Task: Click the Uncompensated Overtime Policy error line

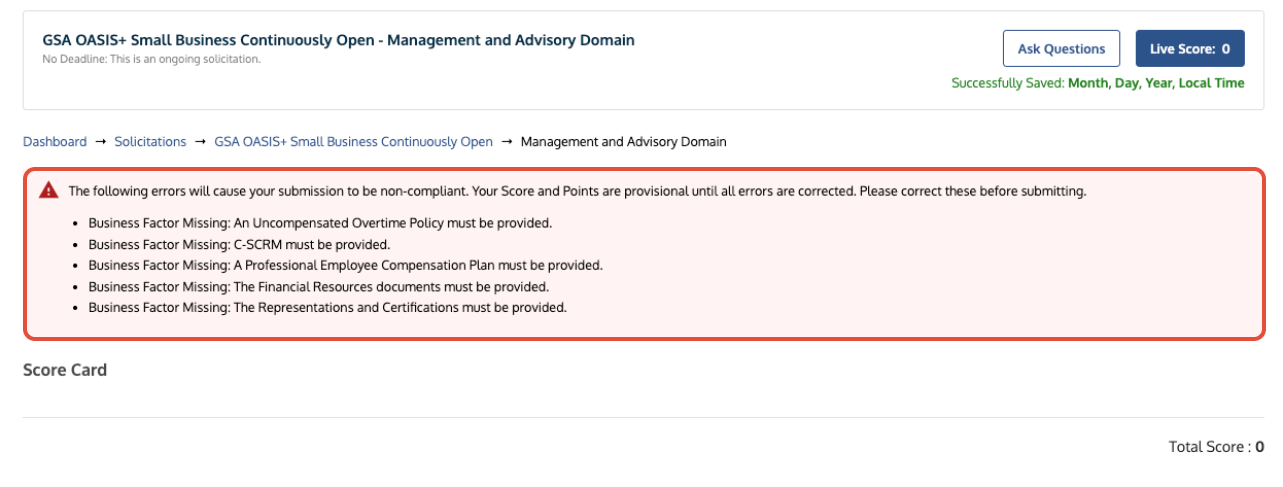Action: tap(320, 223)
